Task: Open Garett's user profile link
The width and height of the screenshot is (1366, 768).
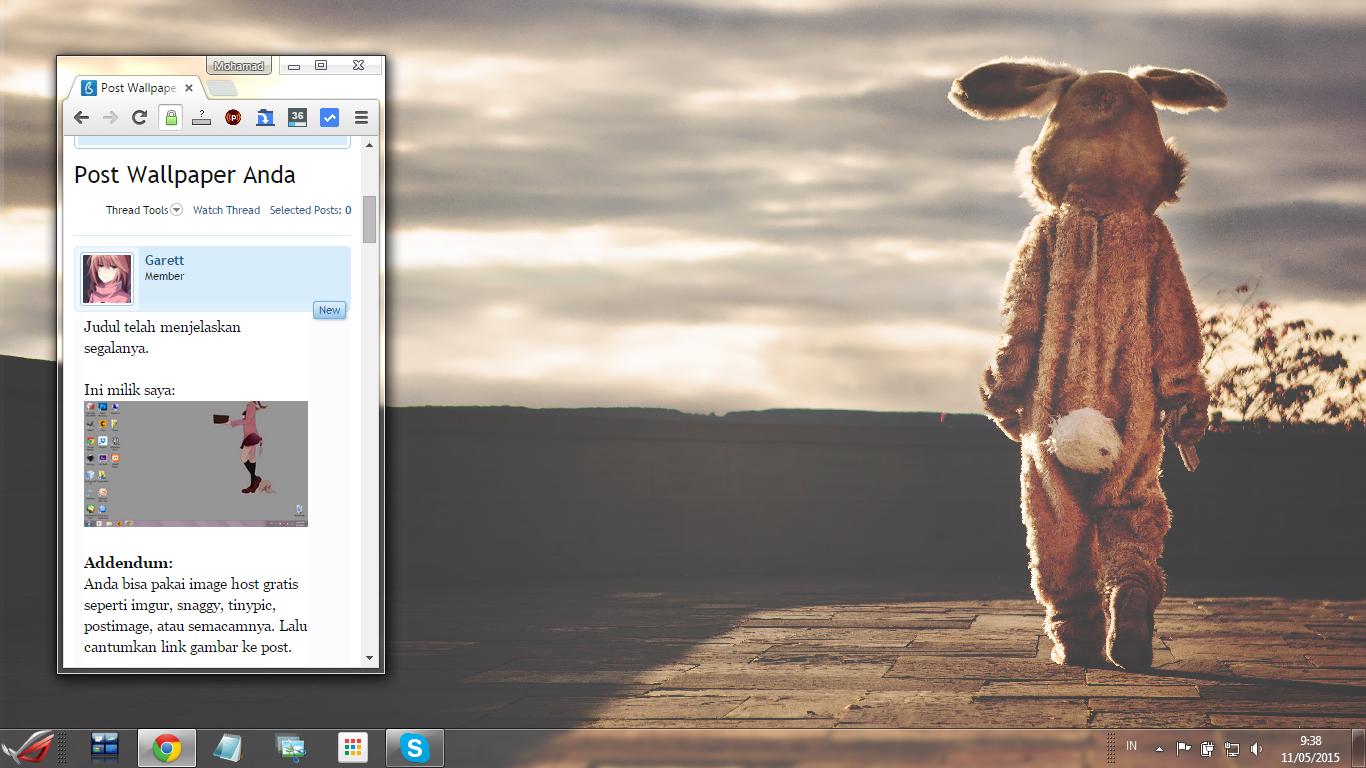Action: [164, 260]
